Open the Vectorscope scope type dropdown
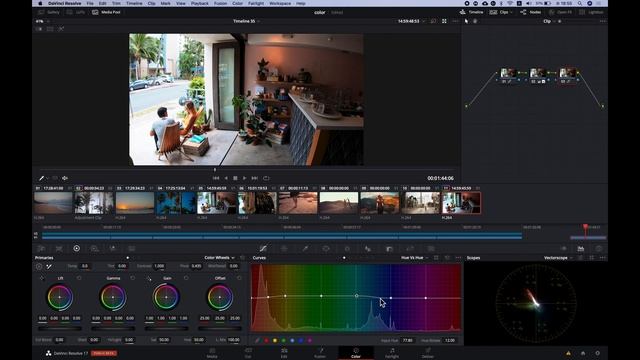Viewport: 640px width, 360px height. (x=558, y=258)
